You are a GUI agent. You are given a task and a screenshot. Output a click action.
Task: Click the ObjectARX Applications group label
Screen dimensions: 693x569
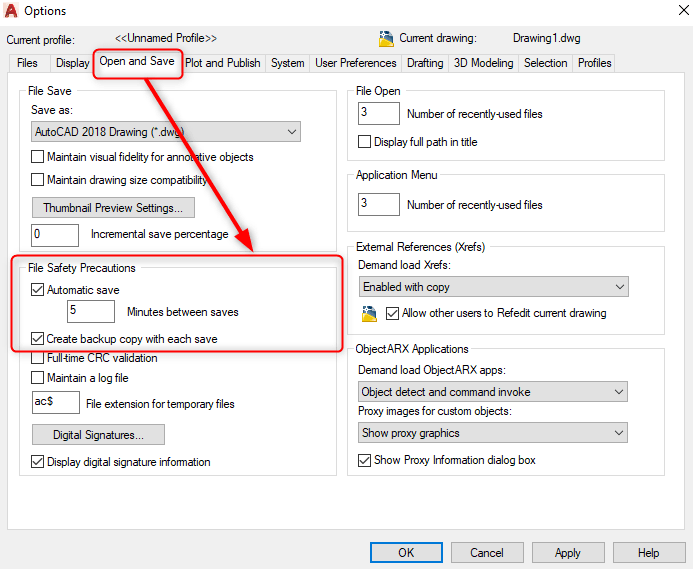tap(412, 349)
